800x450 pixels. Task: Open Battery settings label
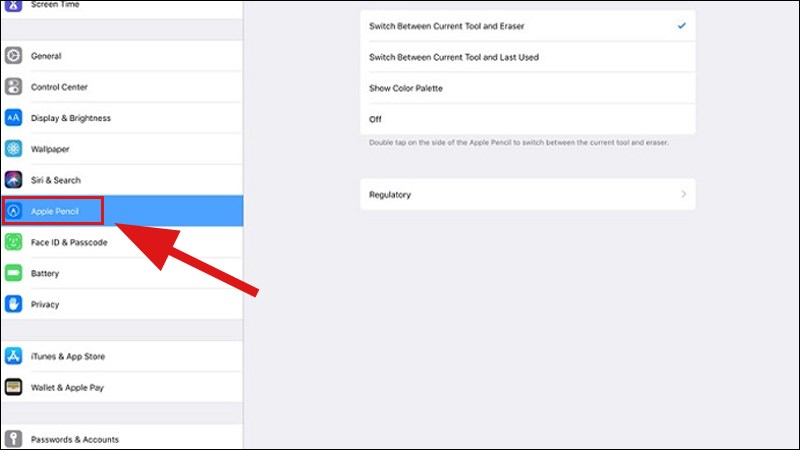pos(45,273)
